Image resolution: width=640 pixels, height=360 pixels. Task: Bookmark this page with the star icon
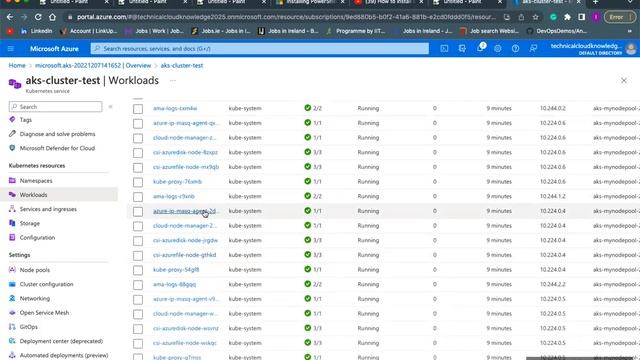click(x=536, y=17)
